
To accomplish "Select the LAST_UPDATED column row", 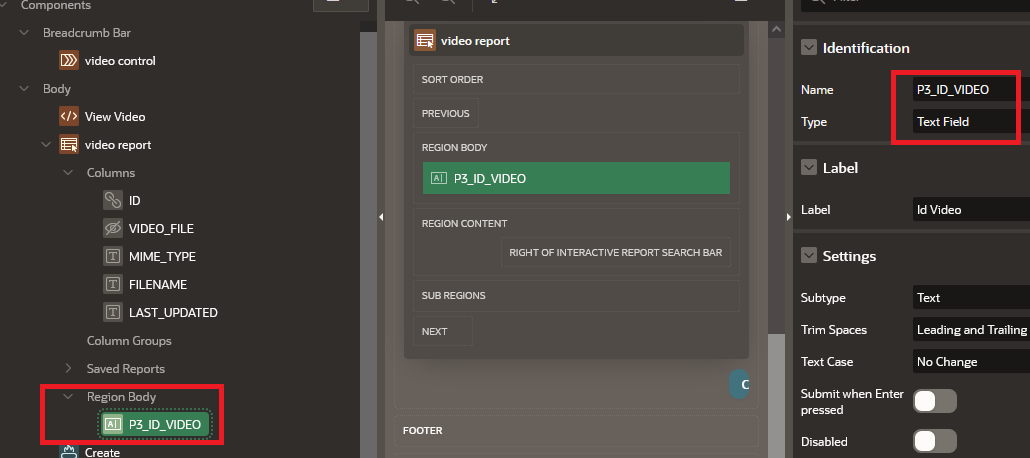I will [x=173, y=312].
